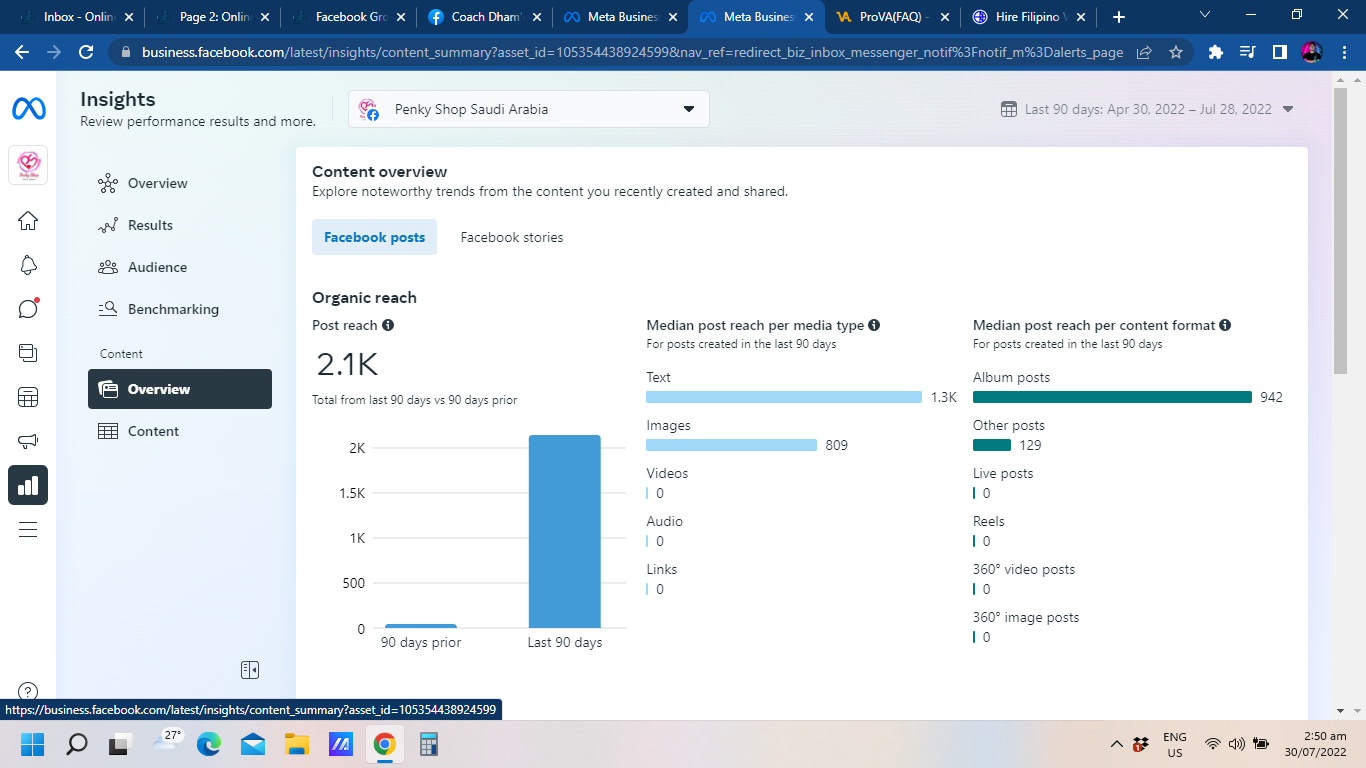Image resolution: width=1366 pixels, height=768 pixels.
Task: Click the Meta logo icon
Action: coord(28,109)
